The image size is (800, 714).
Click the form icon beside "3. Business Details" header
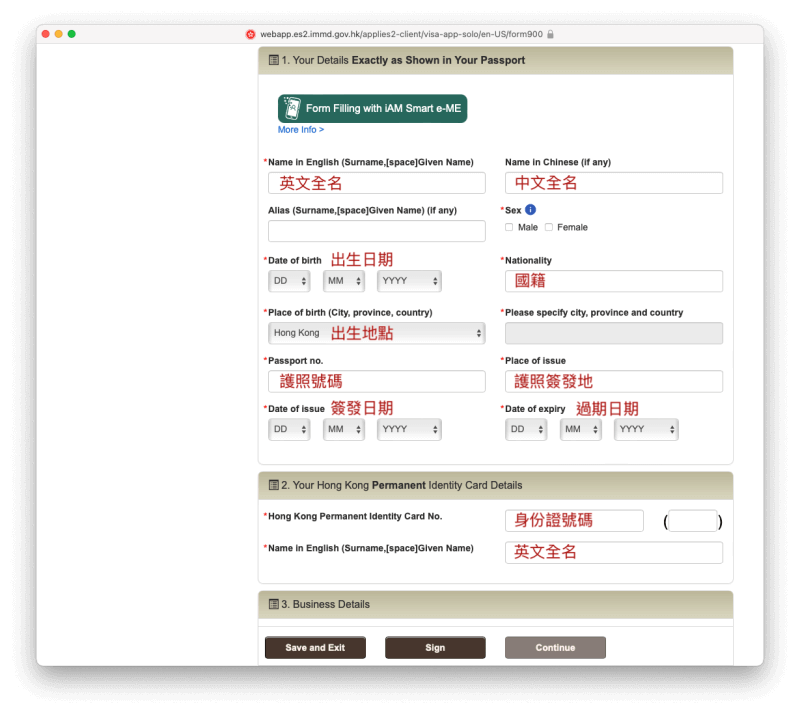(x=273, y=604)
